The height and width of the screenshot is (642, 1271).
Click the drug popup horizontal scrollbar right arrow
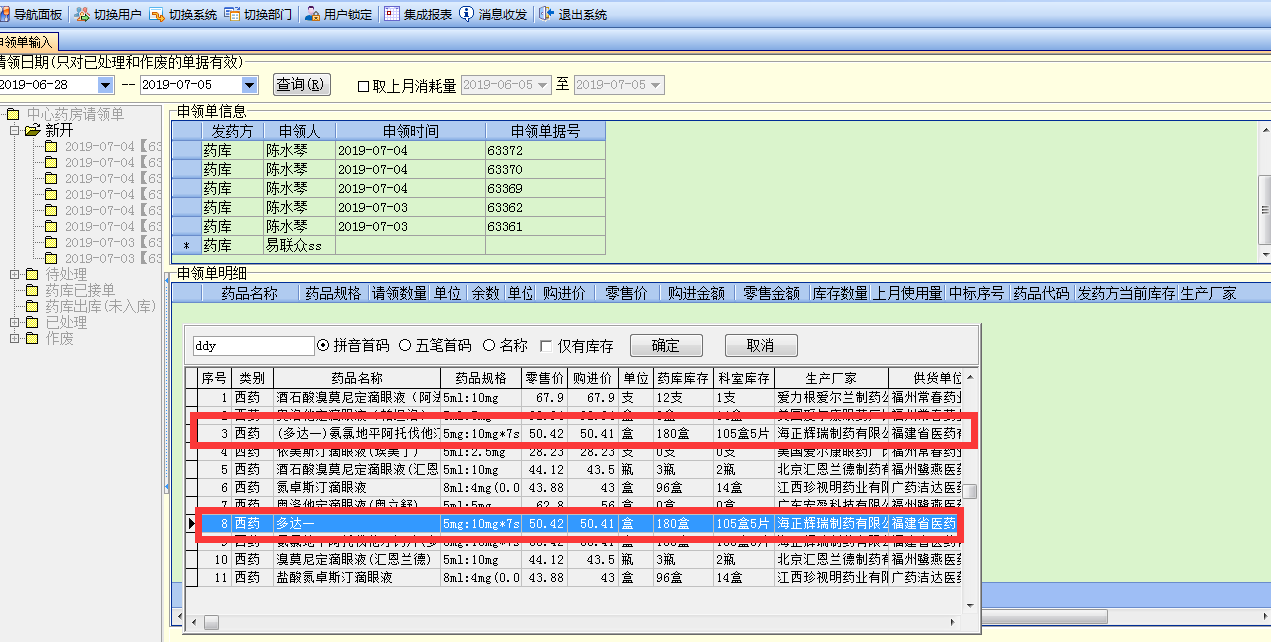(x=954, y=621)
